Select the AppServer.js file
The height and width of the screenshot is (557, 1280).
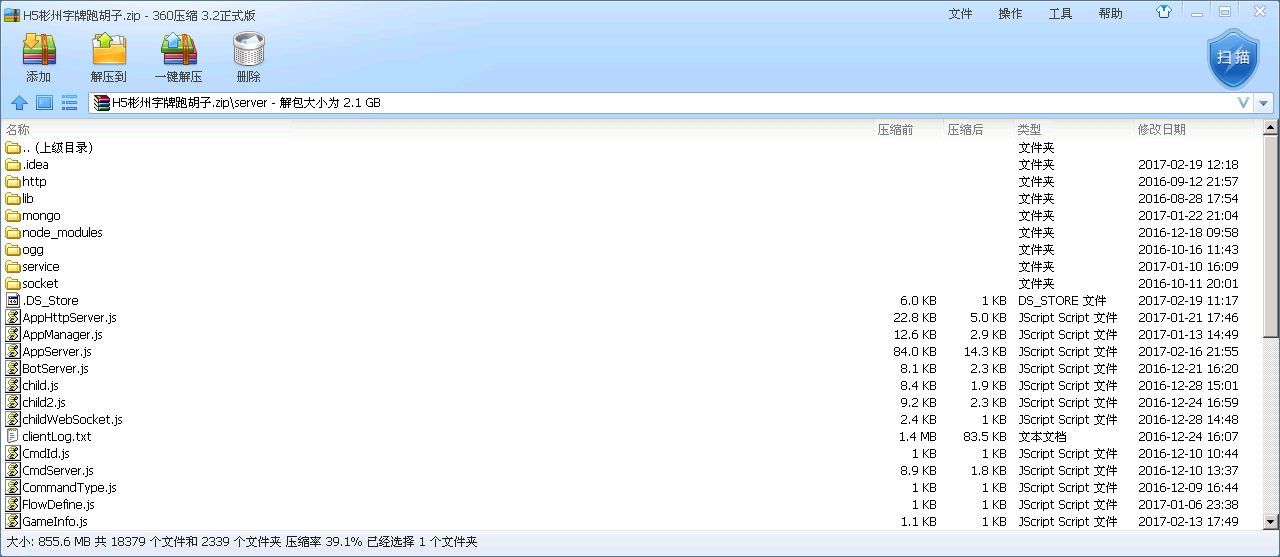pyautogui.click(x=56, y=352)
